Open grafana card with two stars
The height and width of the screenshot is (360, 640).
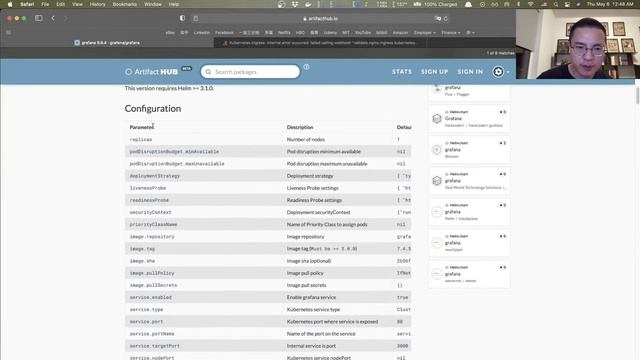point(469,150)
